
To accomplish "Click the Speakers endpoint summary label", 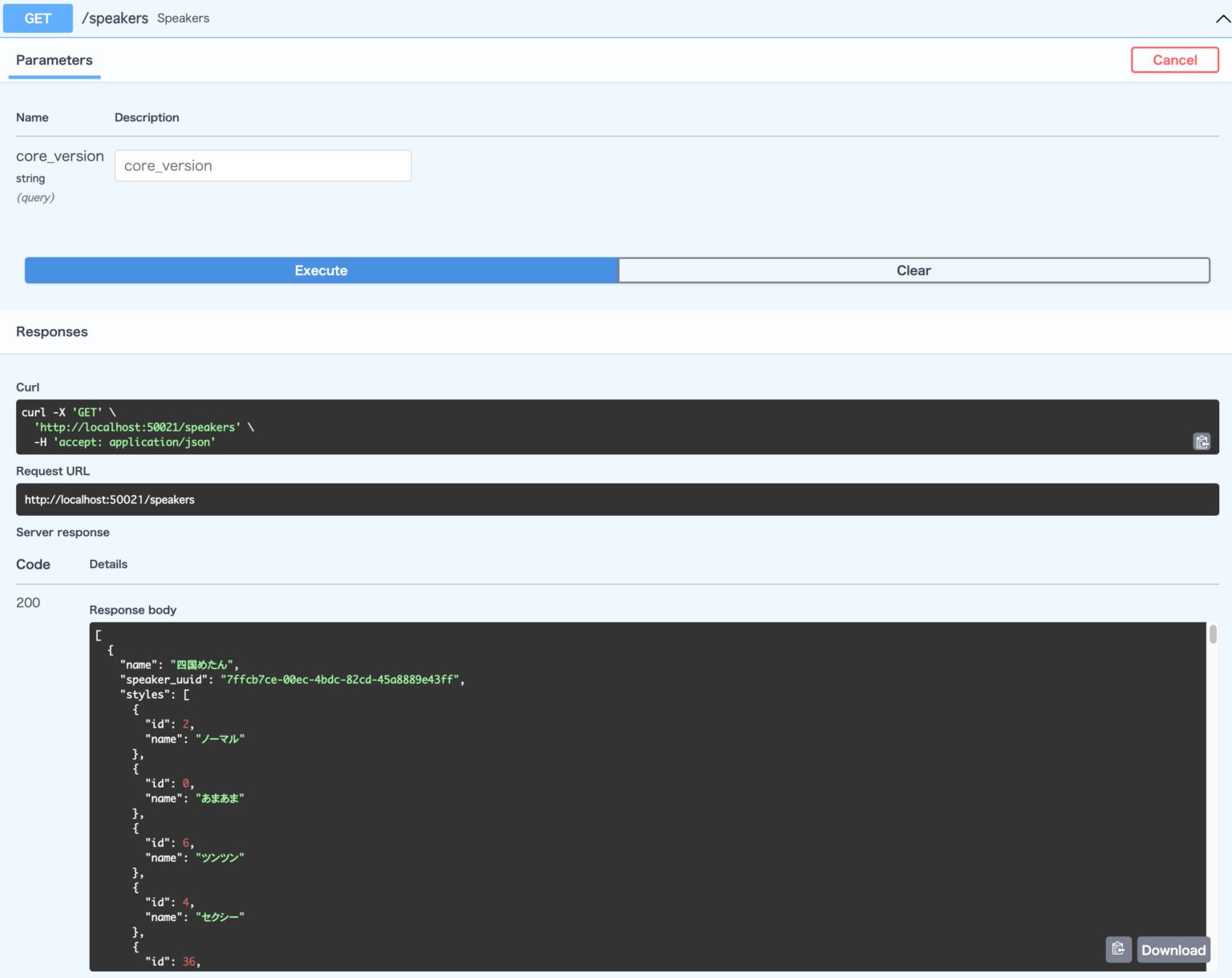I will pyautogui.click(x=183, y=18).
